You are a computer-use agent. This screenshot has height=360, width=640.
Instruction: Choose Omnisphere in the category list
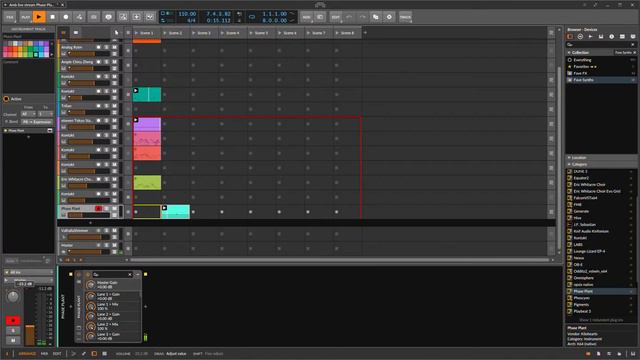[x=601, y=278]
